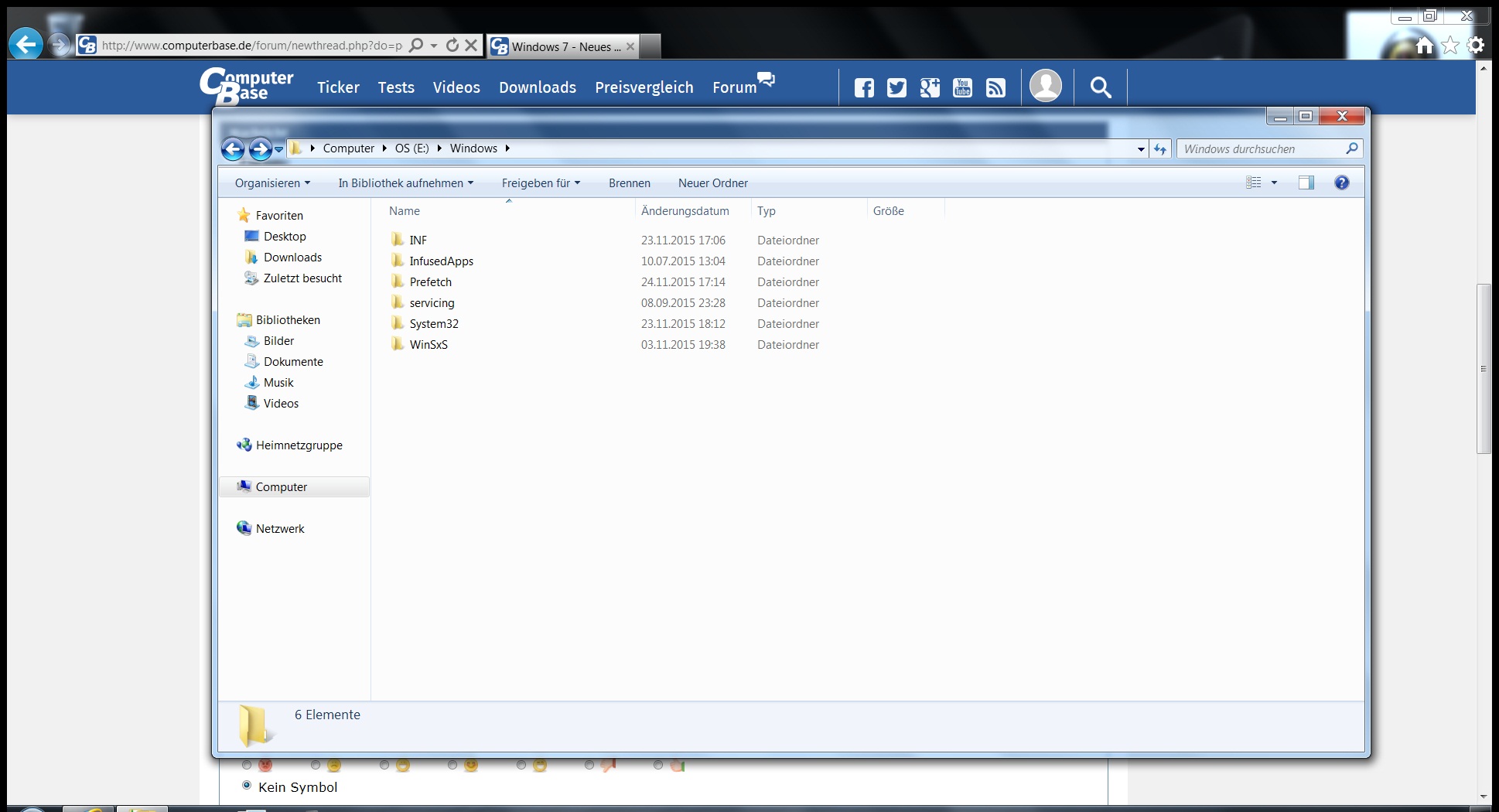
Task: Expand the arrow after Computer in breadcrumb
Action: [x=384, y=148]
